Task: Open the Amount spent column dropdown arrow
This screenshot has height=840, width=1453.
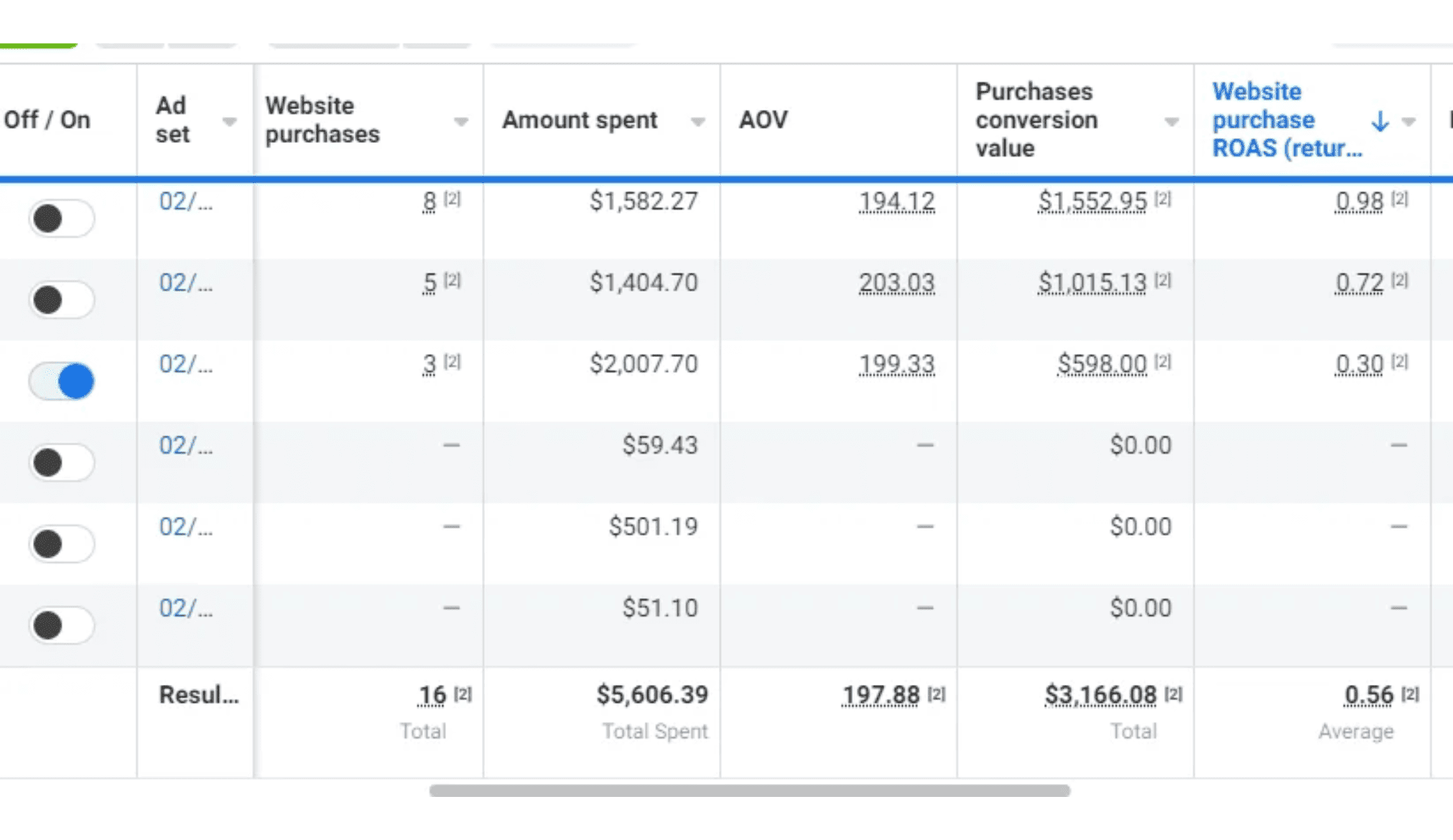Action: [x=697, y=121]
